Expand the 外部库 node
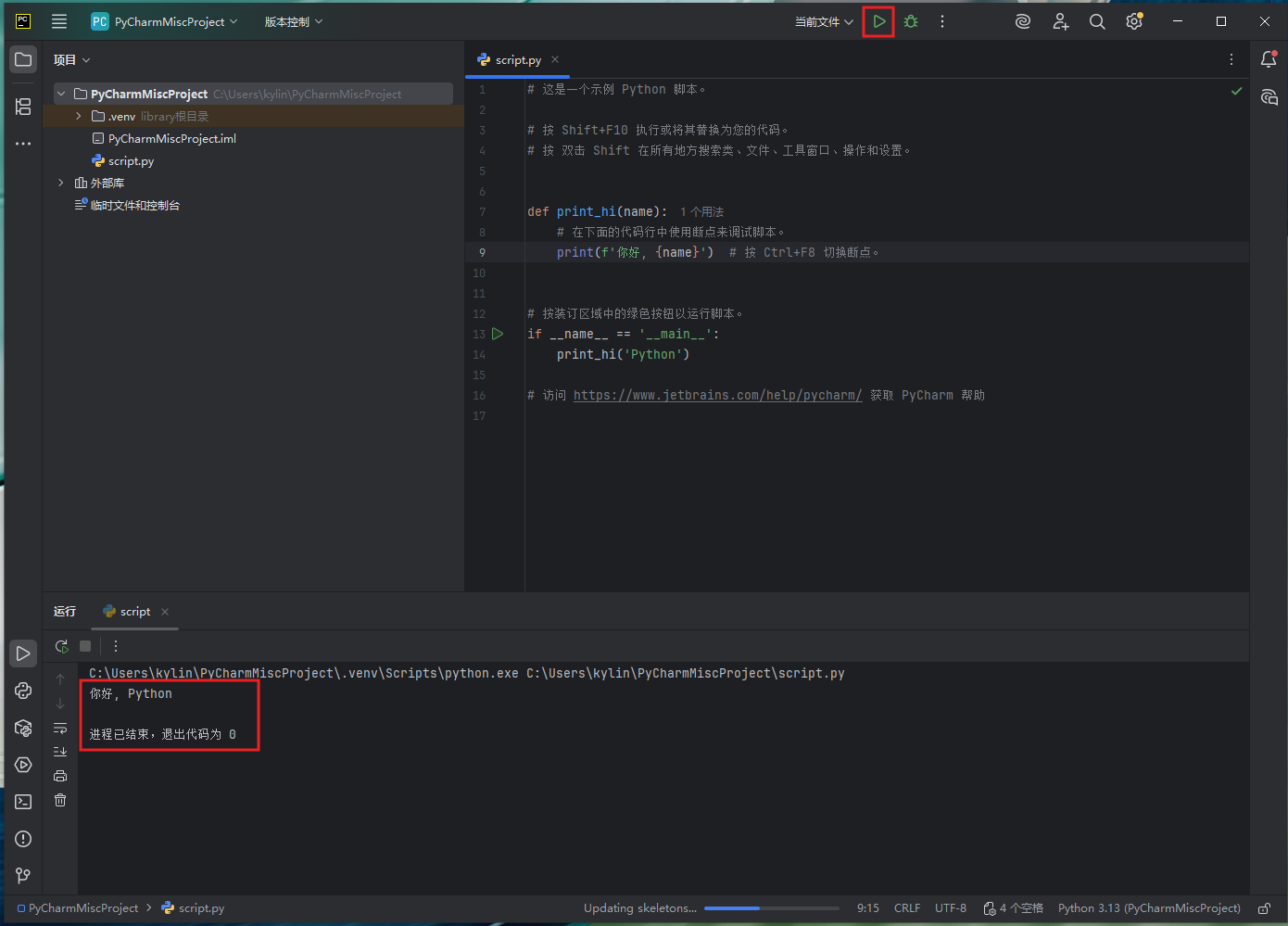The height and width of the screenshot is (926, 1288). (61, 183)
